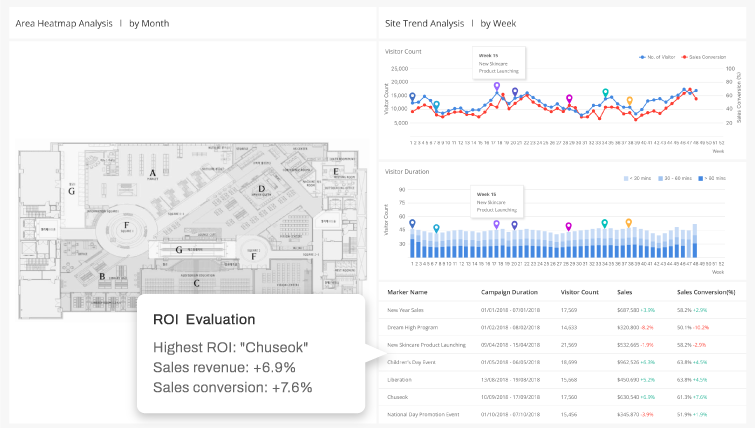Sort table by Sales Conversion(%) column header

point(706,292)
